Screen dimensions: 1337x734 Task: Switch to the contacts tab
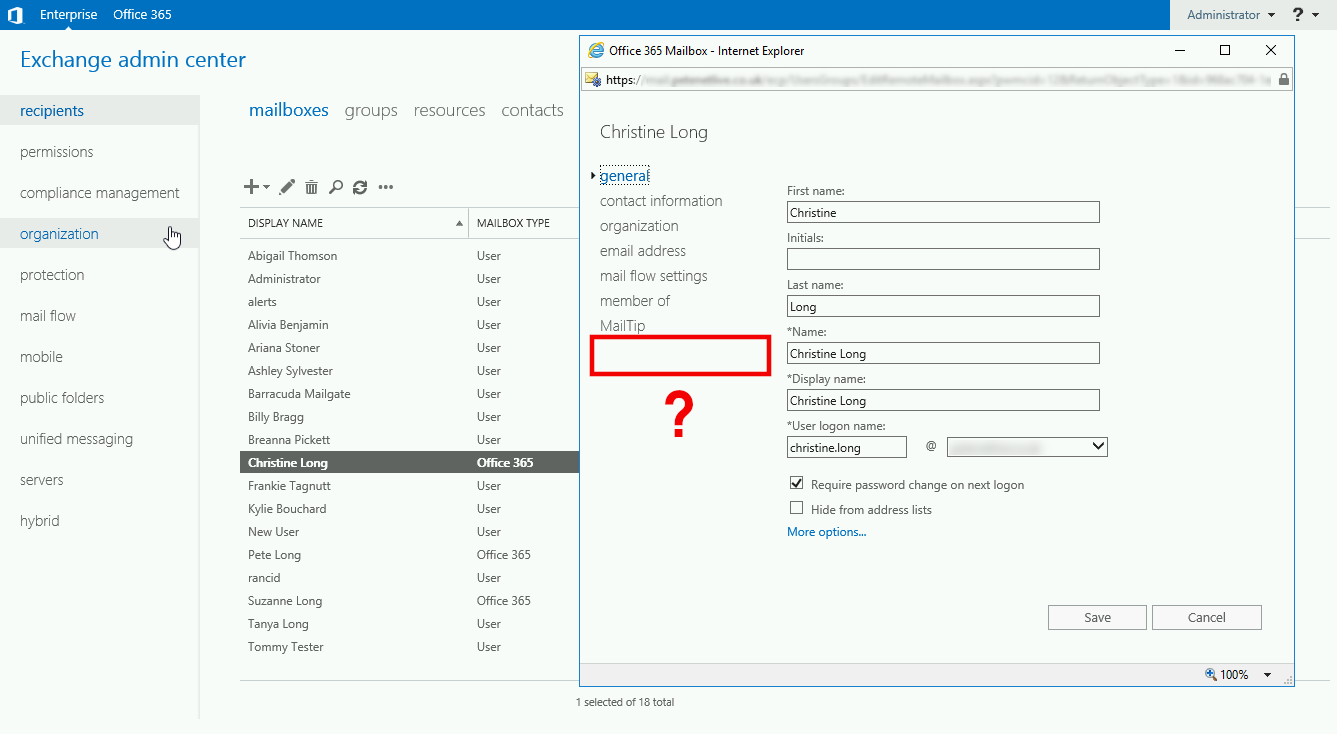(532, 110)
